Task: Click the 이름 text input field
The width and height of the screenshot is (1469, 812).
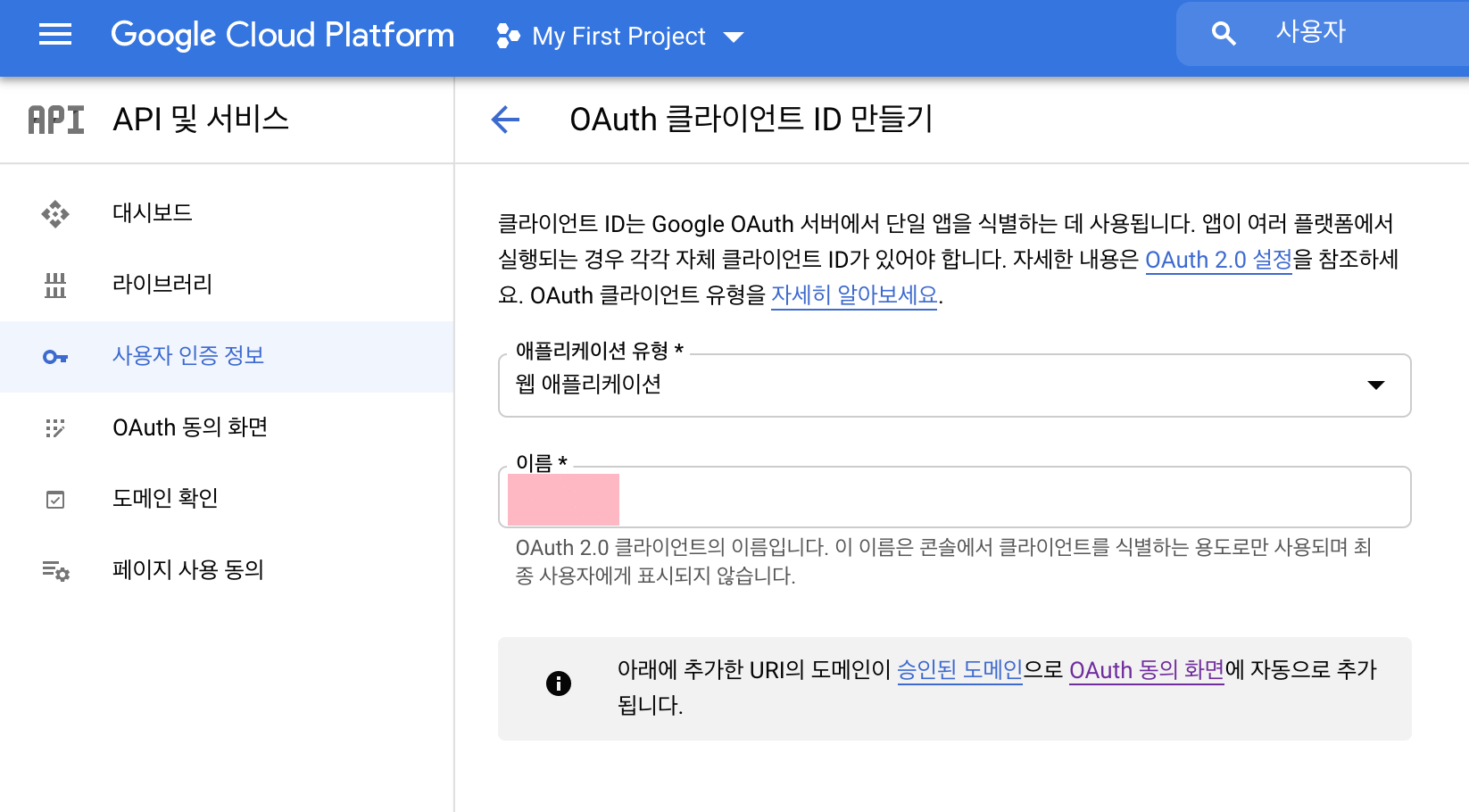Action: [954, 497]
